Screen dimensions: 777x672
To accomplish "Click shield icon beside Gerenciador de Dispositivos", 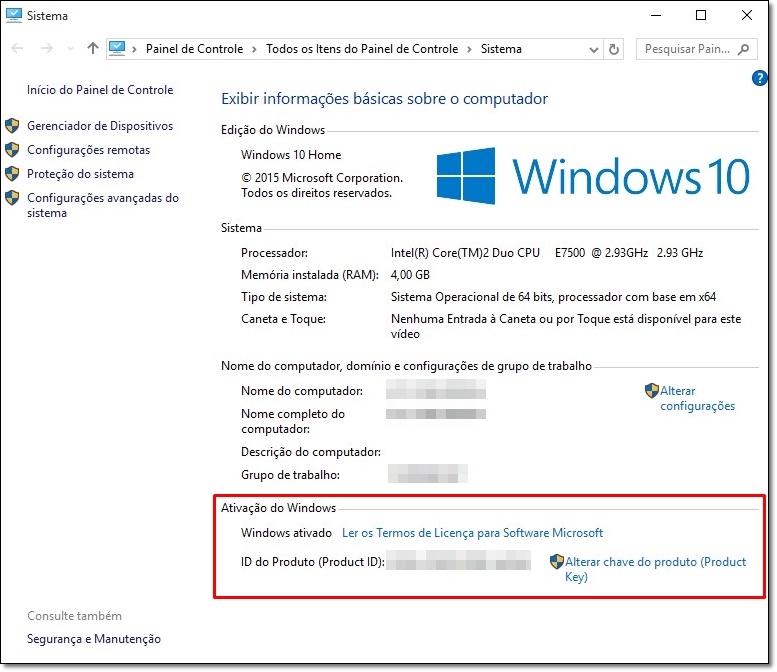I will click(12, 126).
